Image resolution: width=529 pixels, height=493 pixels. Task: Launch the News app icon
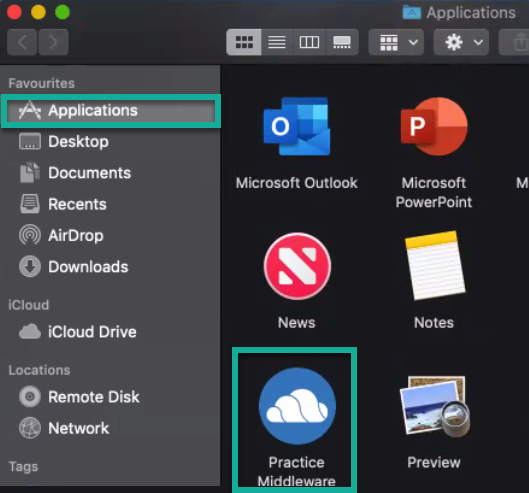(x=297, y=266)
